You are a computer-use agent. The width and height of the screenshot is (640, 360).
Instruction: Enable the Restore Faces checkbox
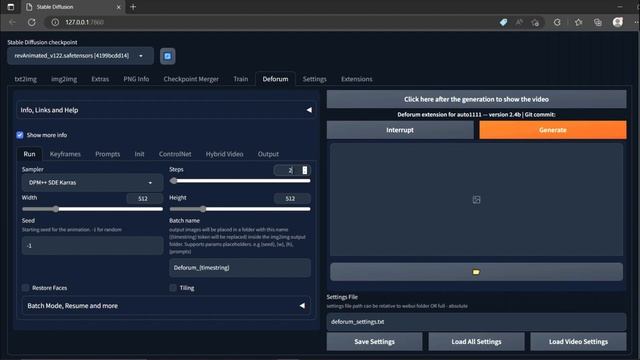point(26,288)
